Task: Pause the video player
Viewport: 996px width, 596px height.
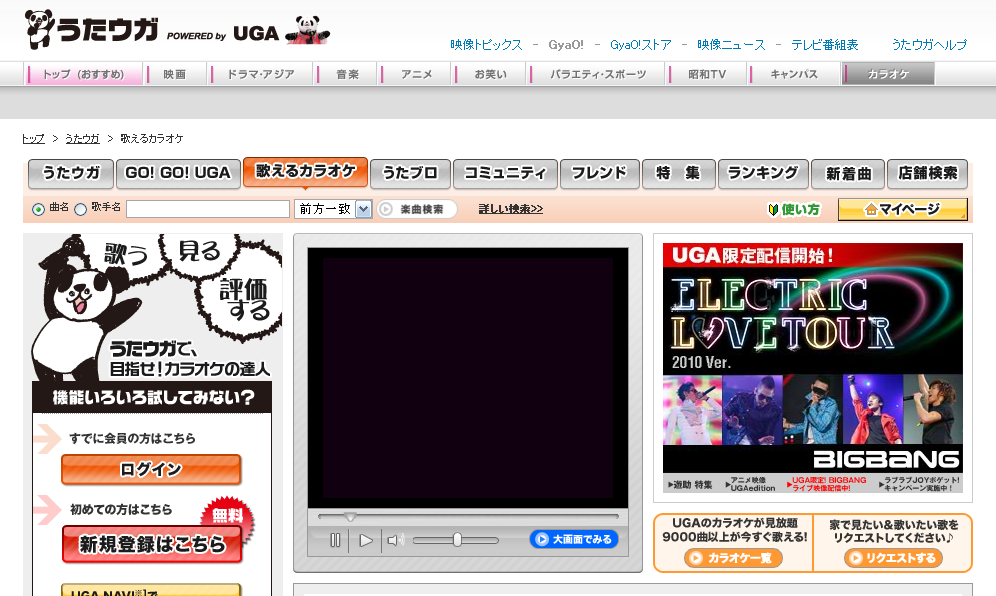Action: coord(335,540)
